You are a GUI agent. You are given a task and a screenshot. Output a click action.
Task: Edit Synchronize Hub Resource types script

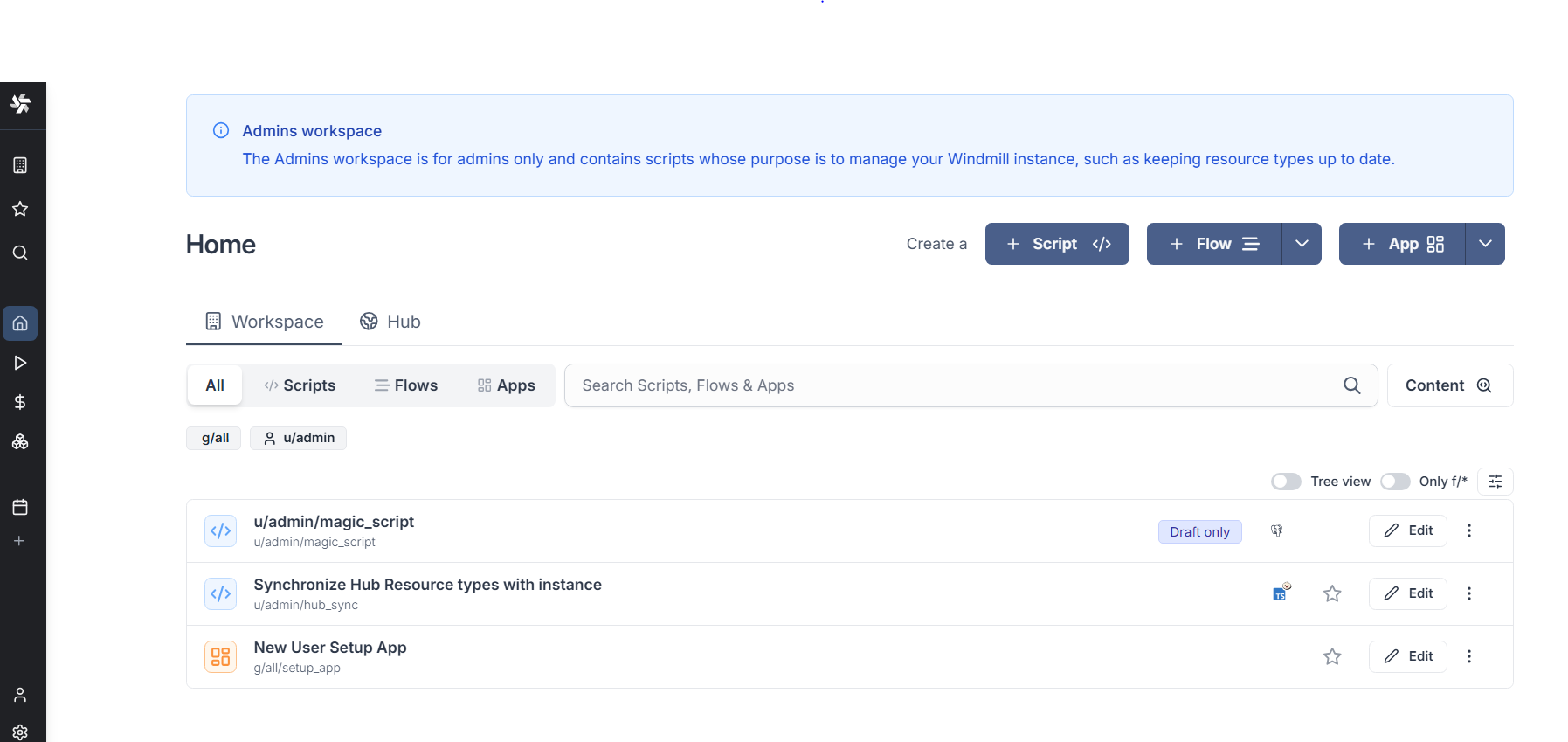point(1408,593)
